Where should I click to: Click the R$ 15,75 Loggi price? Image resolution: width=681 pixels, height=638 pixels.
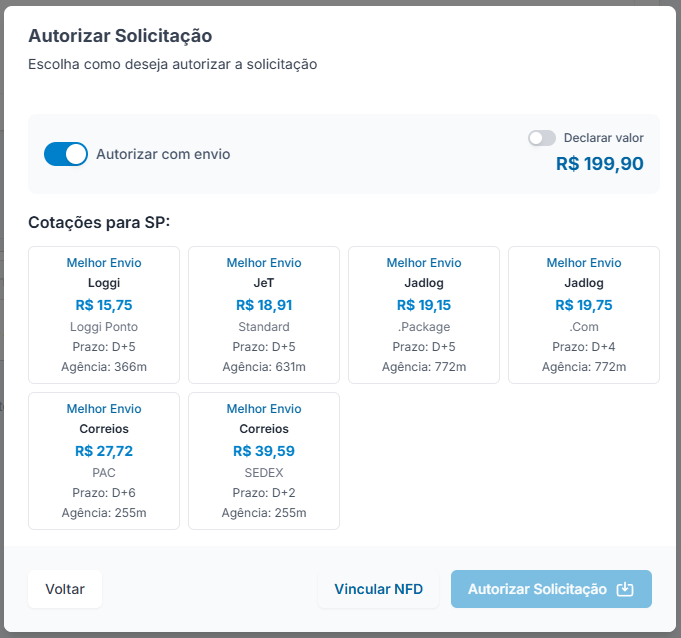tap(104, 305)
